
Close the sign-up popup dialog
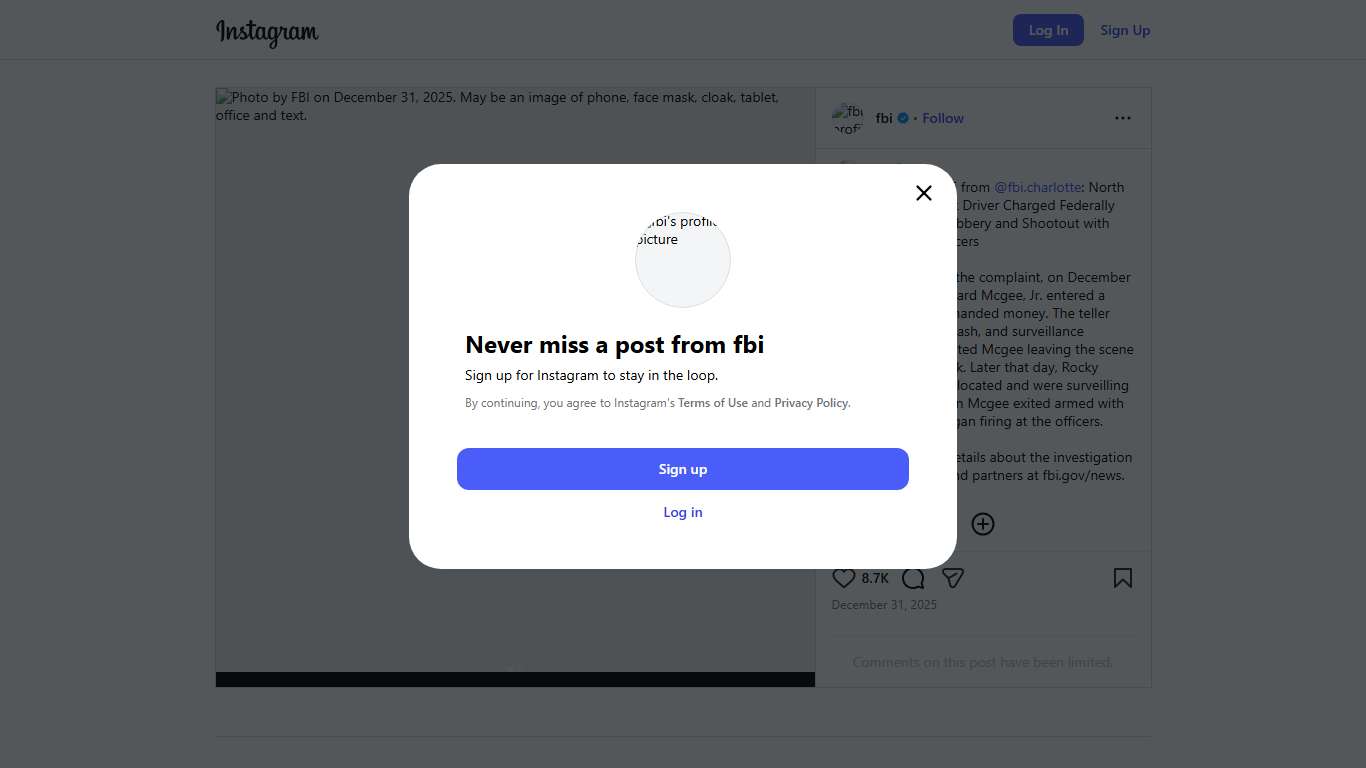924,193
